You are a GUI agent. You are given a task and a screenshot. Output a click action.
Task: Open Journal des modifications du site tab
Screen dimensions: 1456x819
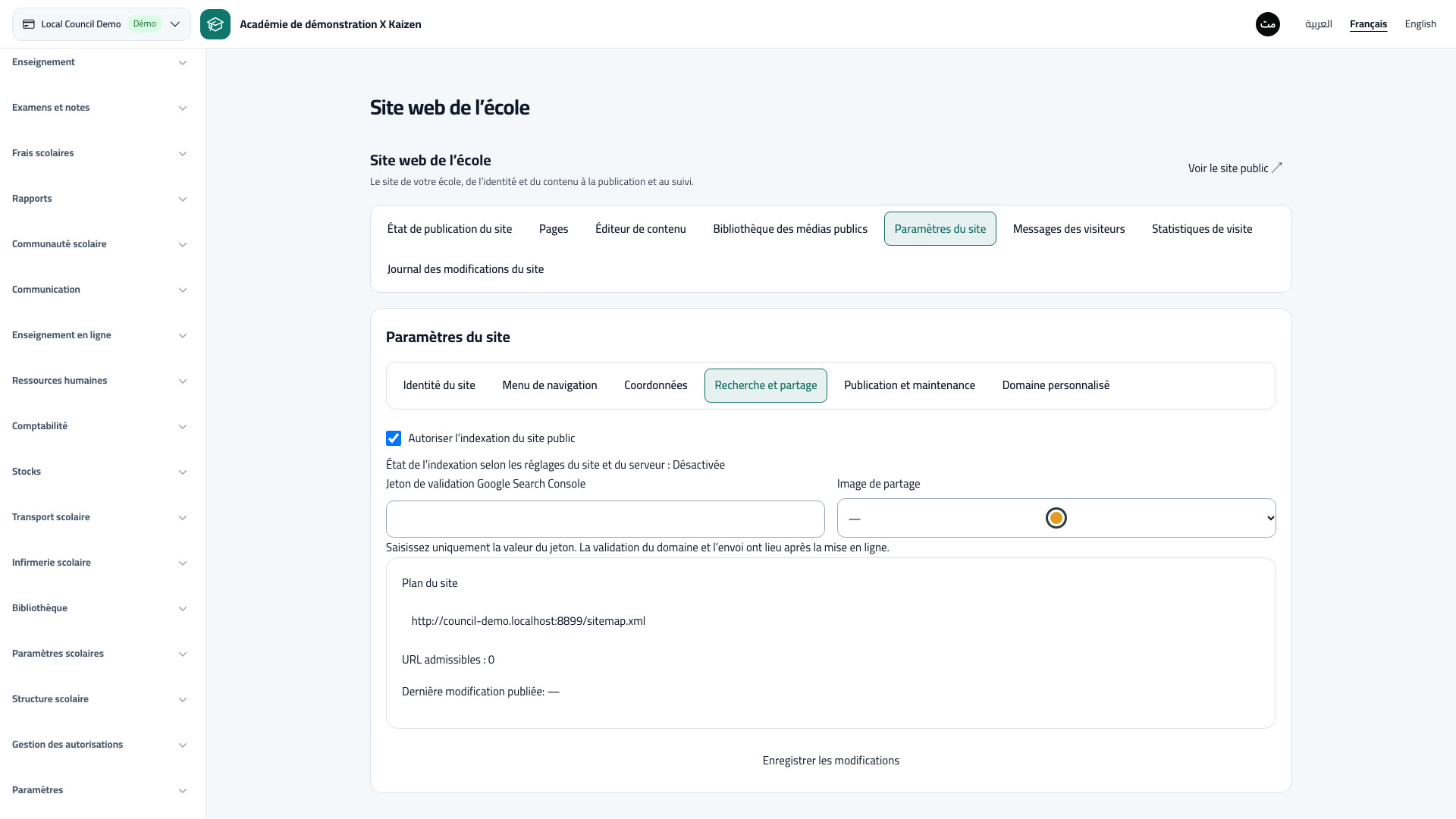point(466,269)
